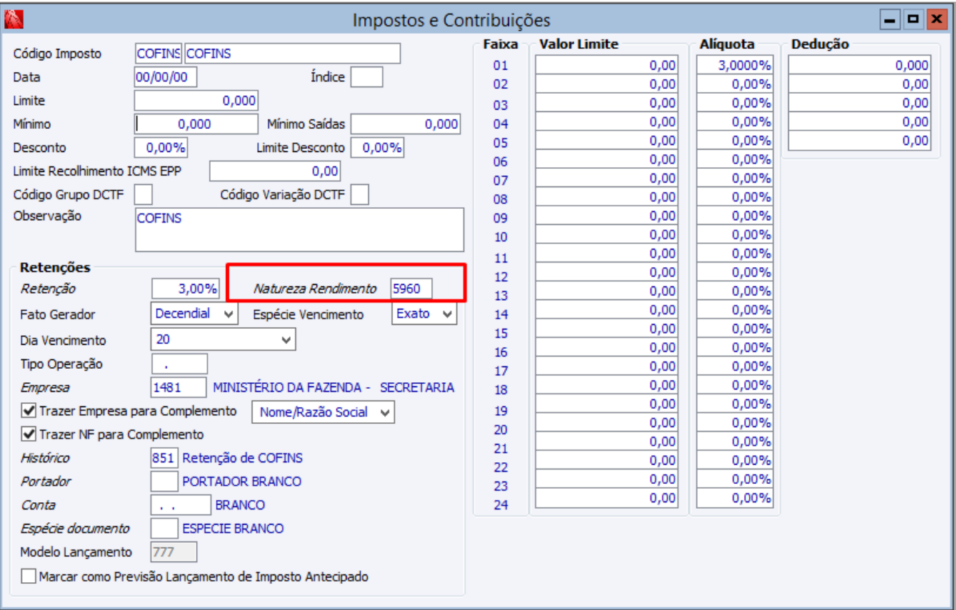Click the Valor Limite field for faixa 24

pyautogui.click(x=607, y=498)
